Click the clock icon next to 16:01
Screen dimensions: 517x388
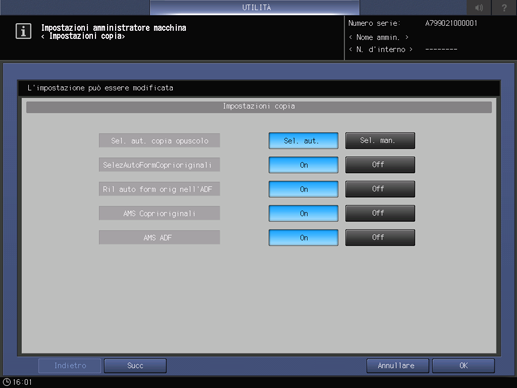pyautogui.click(x=6, y=382)
